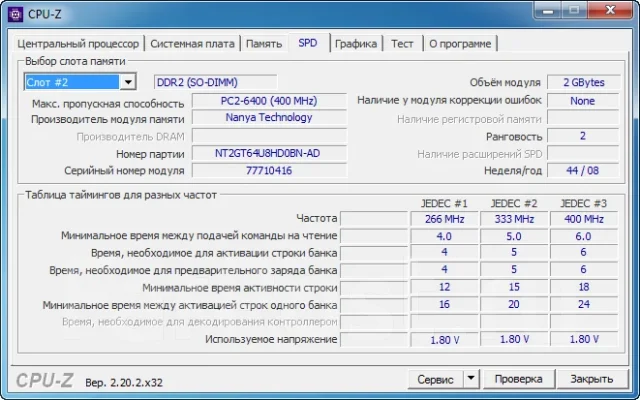Click the empty Наличие расширений SPD field
Screen dimensions: 640x400
583,153
